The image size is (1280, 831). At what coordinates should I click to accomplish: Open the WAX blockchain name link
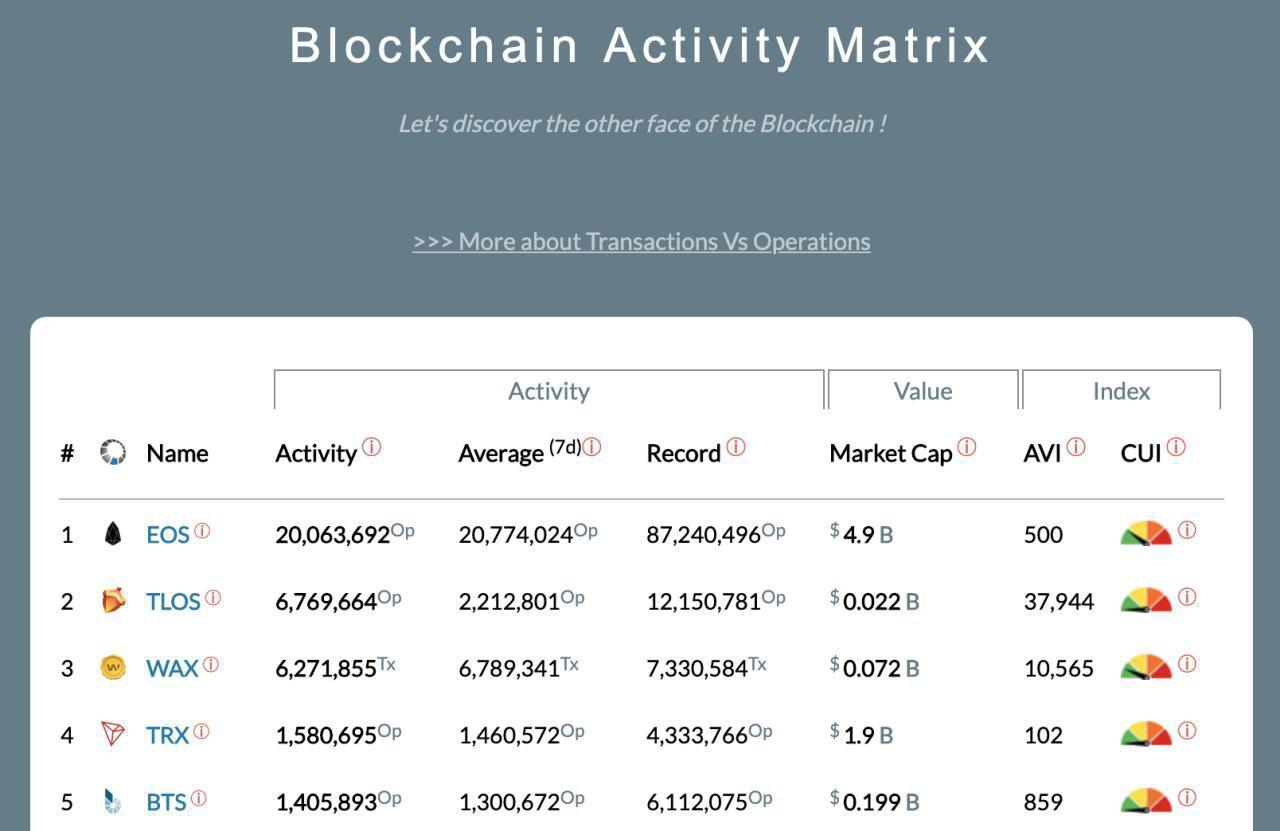point(172,668)
